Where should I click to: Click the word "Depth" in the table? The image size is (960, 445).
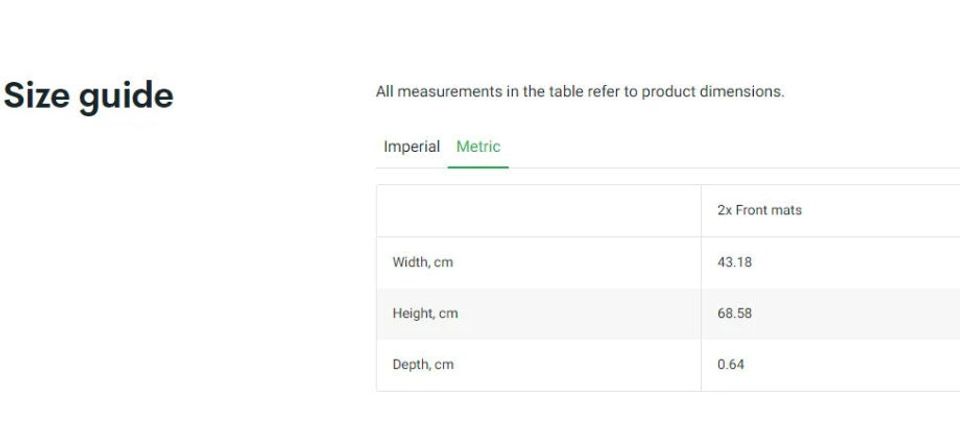coord(410,365)
